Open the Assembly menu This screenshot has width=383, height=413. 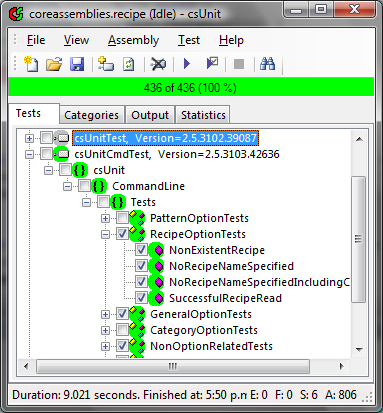point(133,40)
